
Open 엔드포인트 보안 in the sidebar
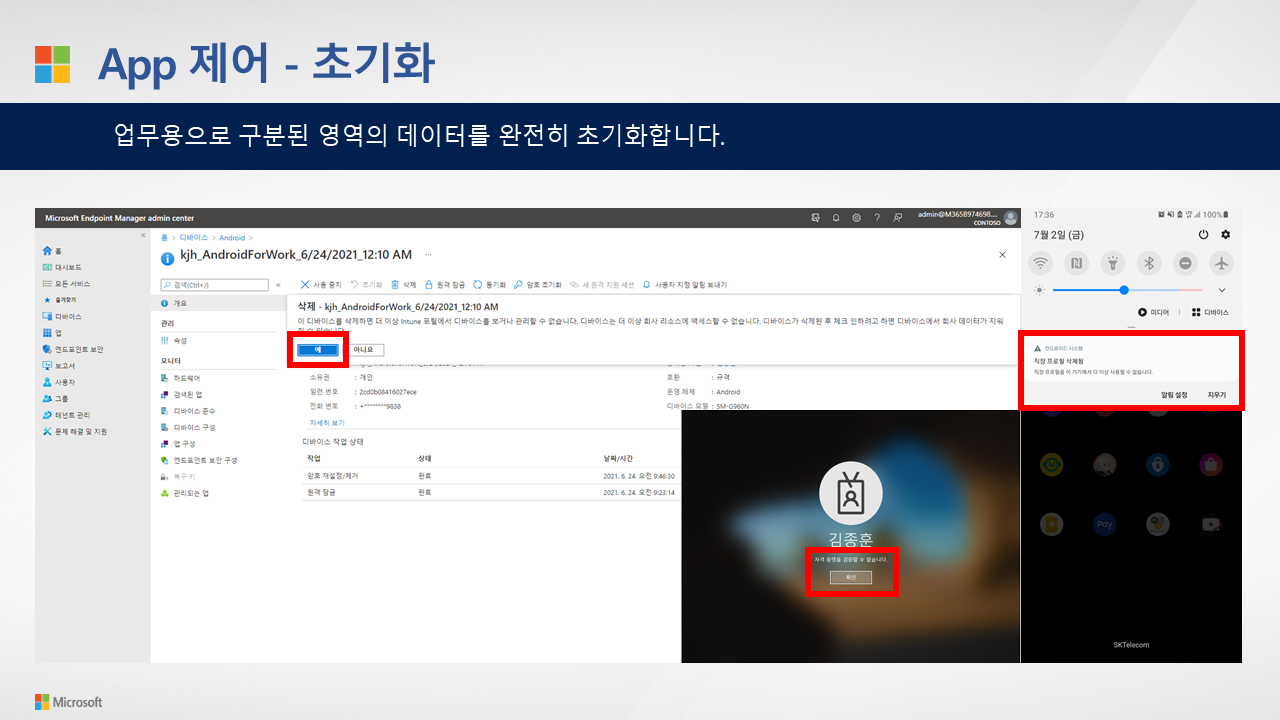click(73, 349)
